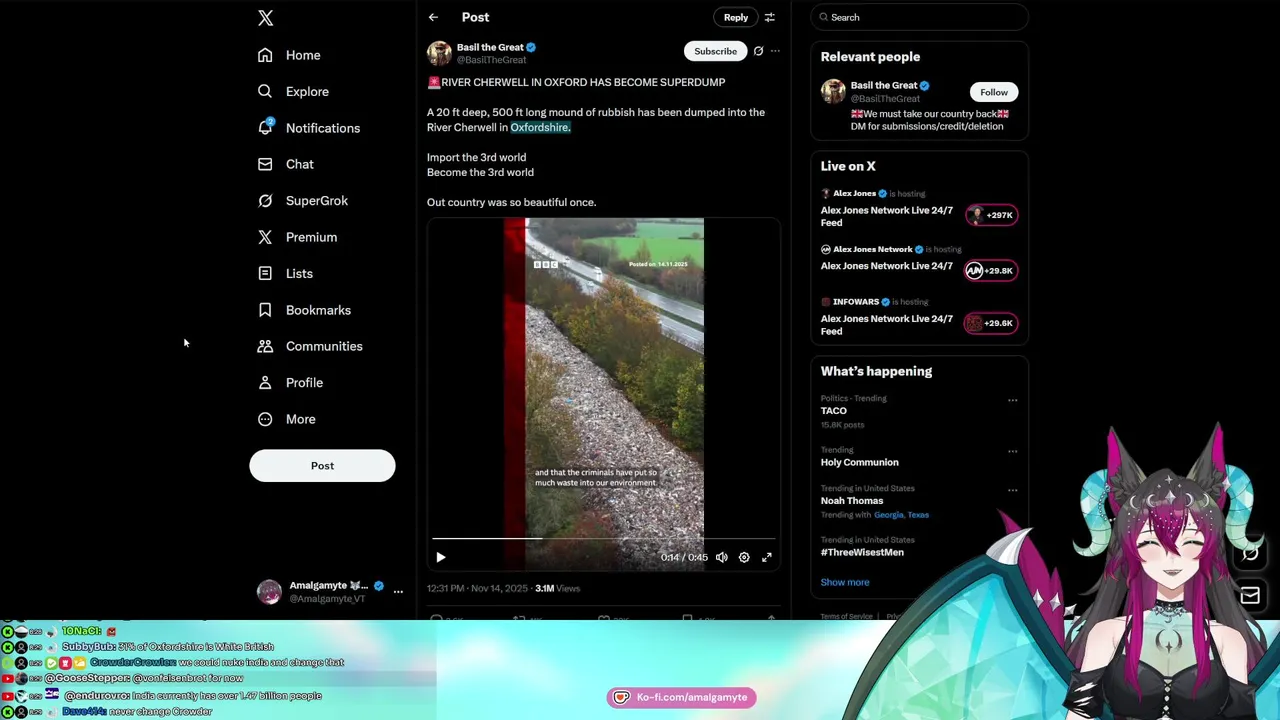
Task: Open the SuperGrok icon
Action: coord(265,200)
